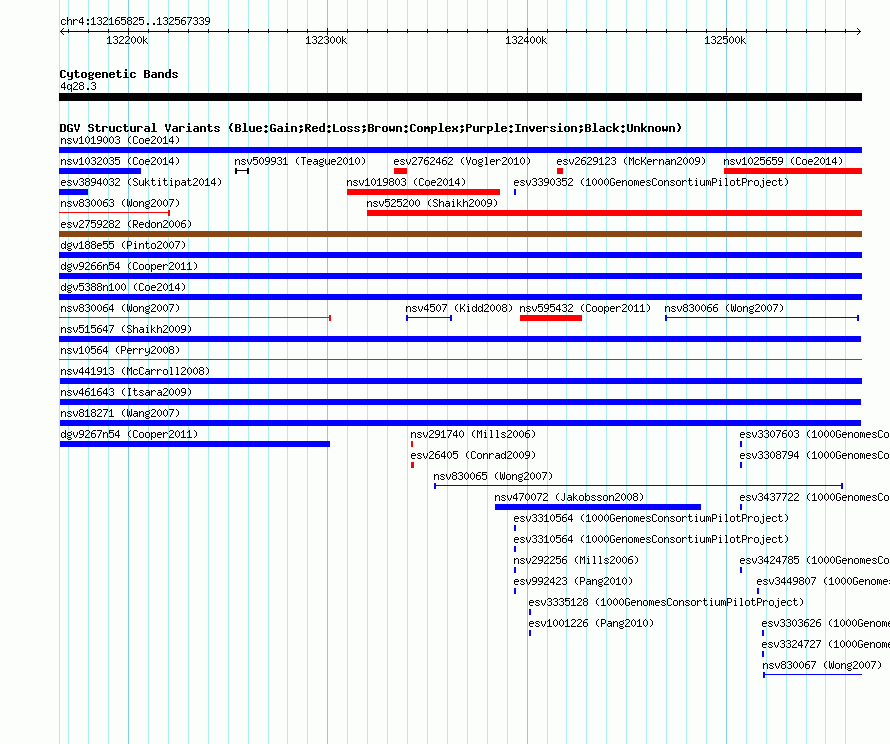This screenshot has height=744, width=890.
Task: Open nsv830067 (Wong2007) label
Action: pyautogui.click(x=821, y=665)
